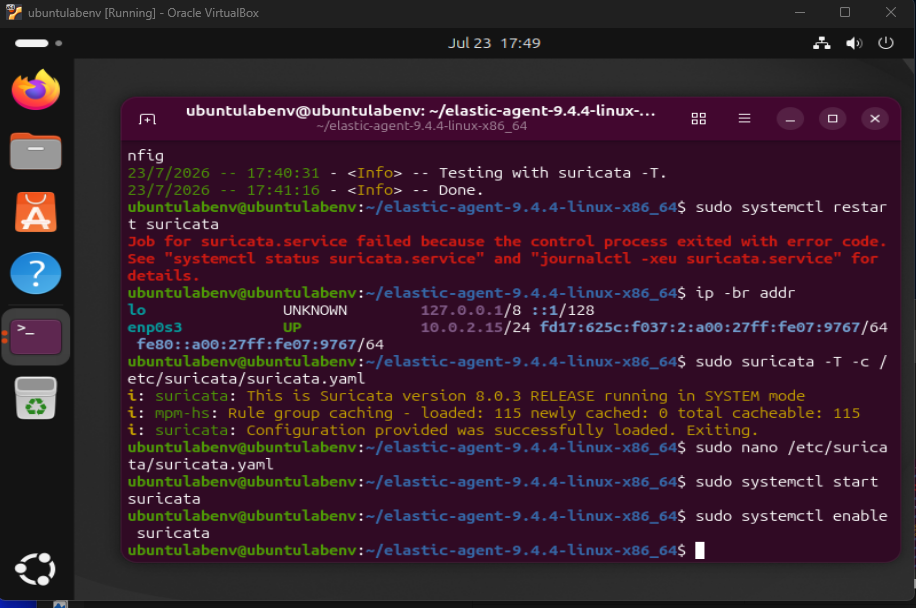Open a new terminal tab button
This screenshot has width=916, height=608.
pos(147,119)
